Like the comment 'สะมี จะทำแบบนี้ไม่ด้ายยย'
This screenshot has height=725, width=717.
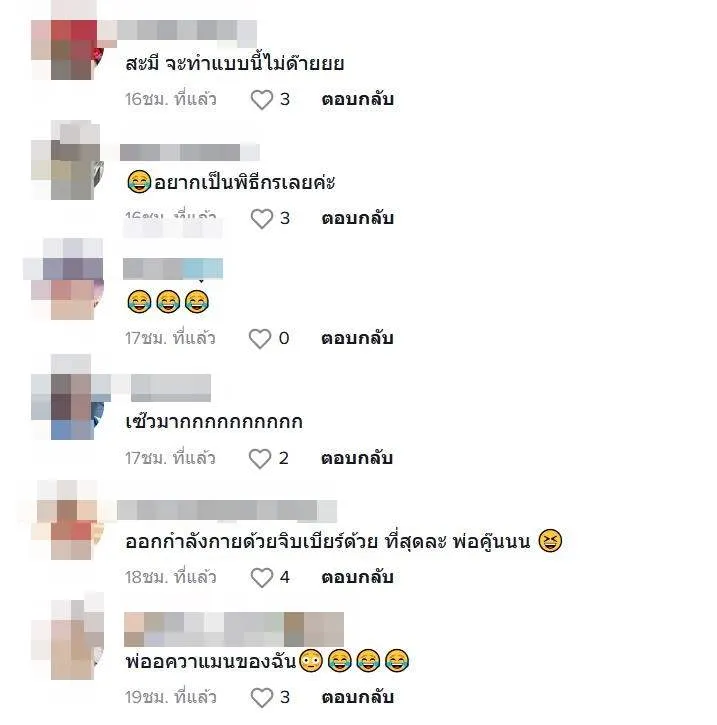(262, 99)
